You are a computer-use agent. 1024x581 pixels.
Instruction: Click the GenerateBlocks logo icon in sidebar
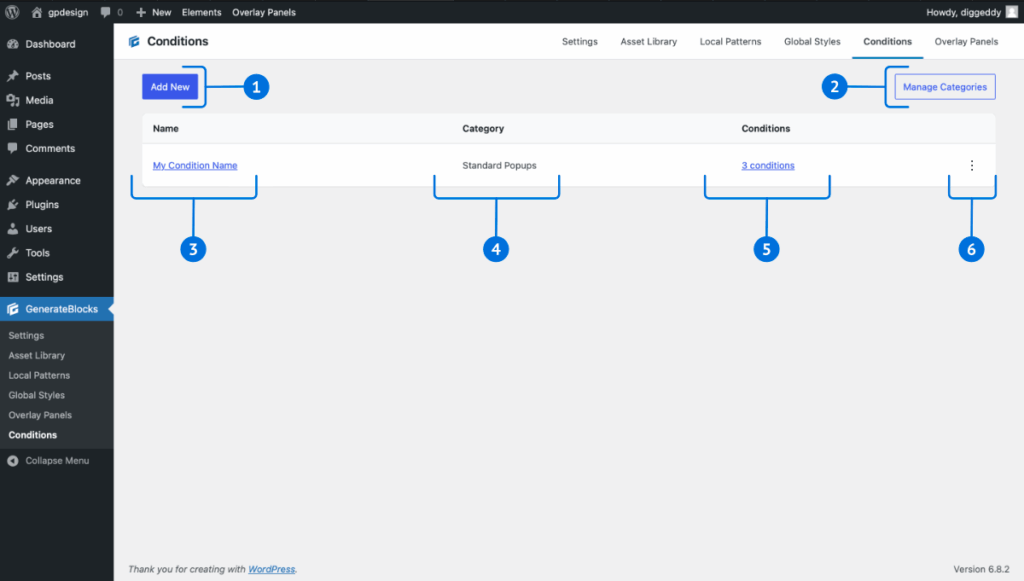coord(12,309)
